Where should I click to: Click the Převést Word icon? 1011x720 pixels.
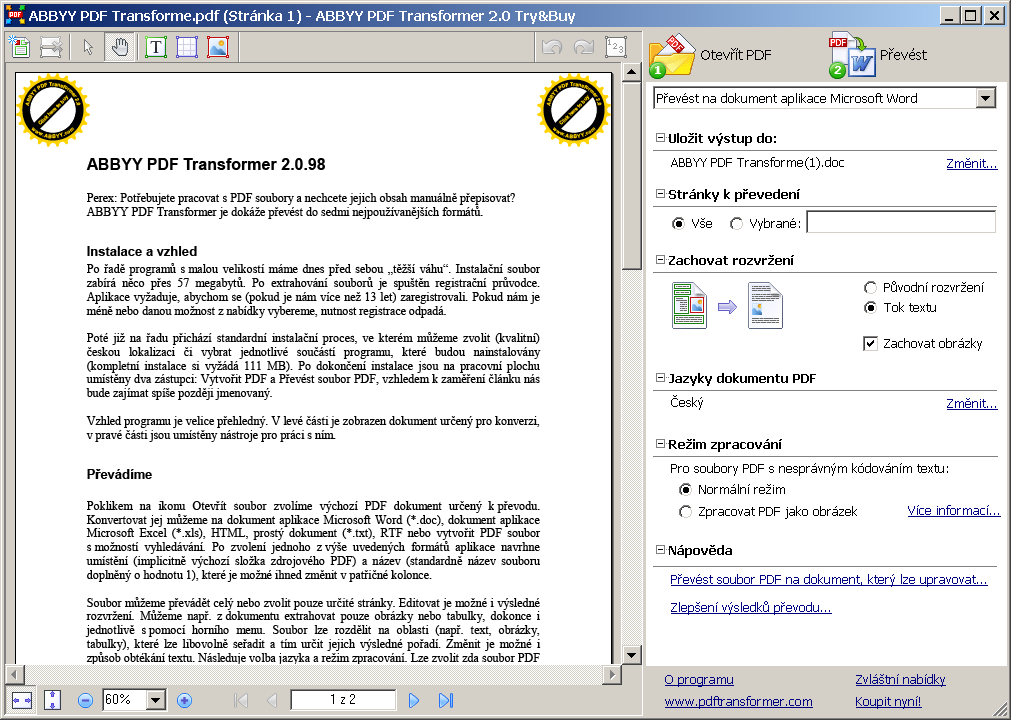(851, 55)
